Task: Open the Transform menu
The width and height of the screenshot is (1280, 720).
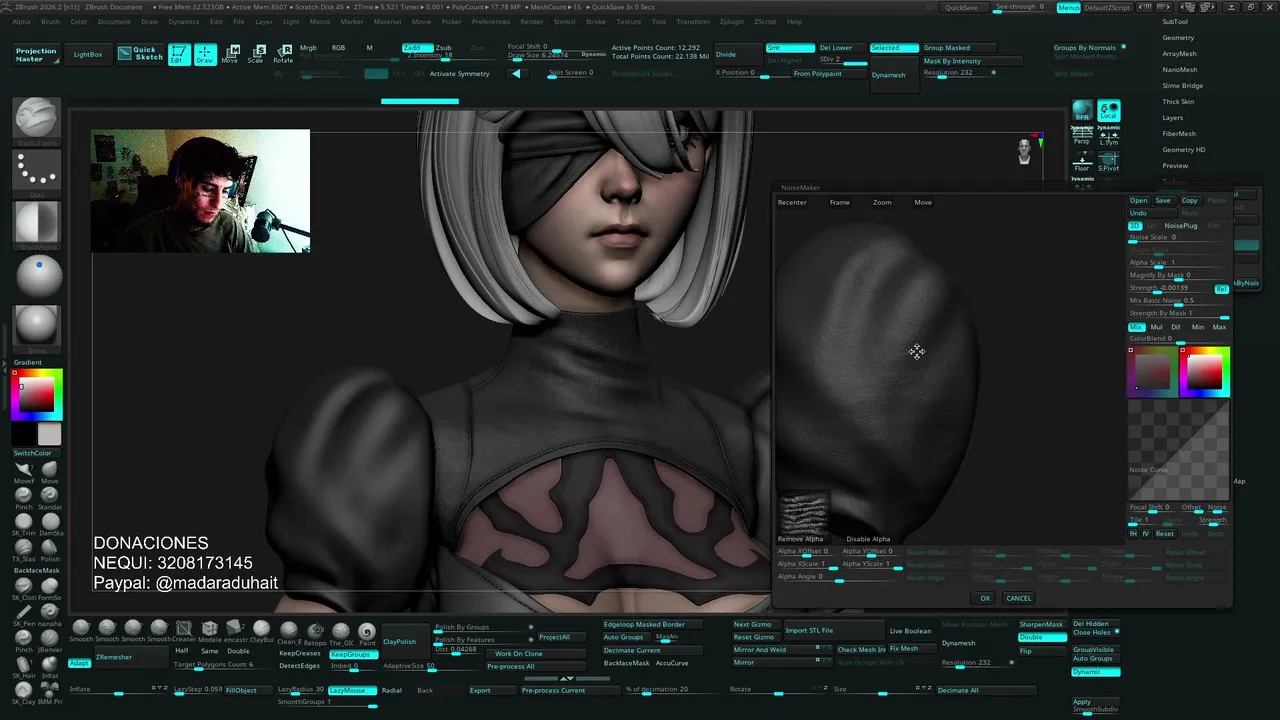Action: (693, 22)
